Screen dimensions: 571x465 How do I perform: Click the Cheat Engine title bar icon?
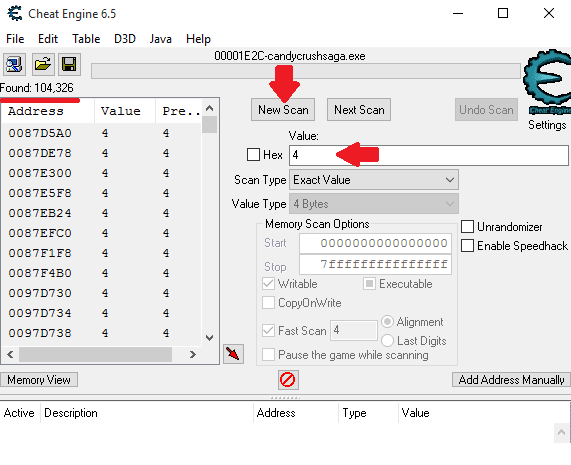(x=15, y=13)
